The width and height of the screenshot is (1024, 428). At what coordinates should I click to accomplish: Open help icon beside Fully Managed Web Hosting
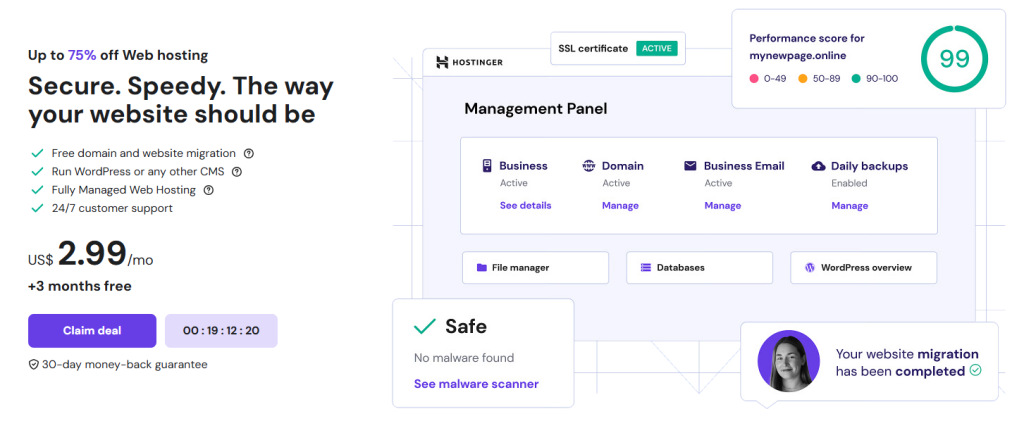pos(208,190)
